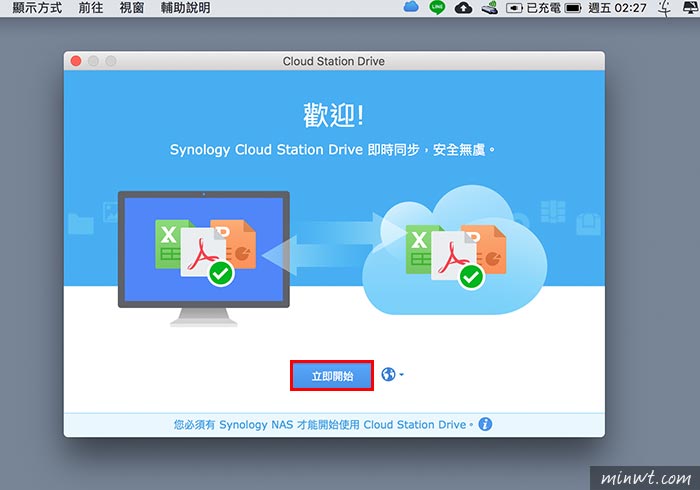Click the black cloud upload menu bar icon
This screenshot has height=490, width=700.
tap(463, 8)
